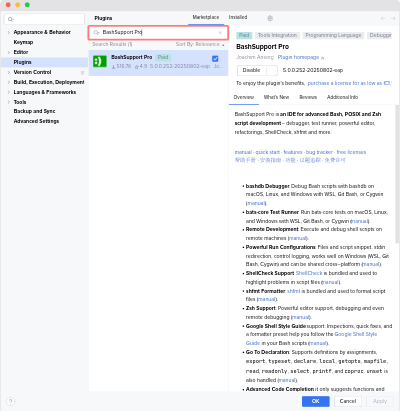The image size is (400, 411).
Task: Open manual link for Remote Development
Action: click(298, 238)
